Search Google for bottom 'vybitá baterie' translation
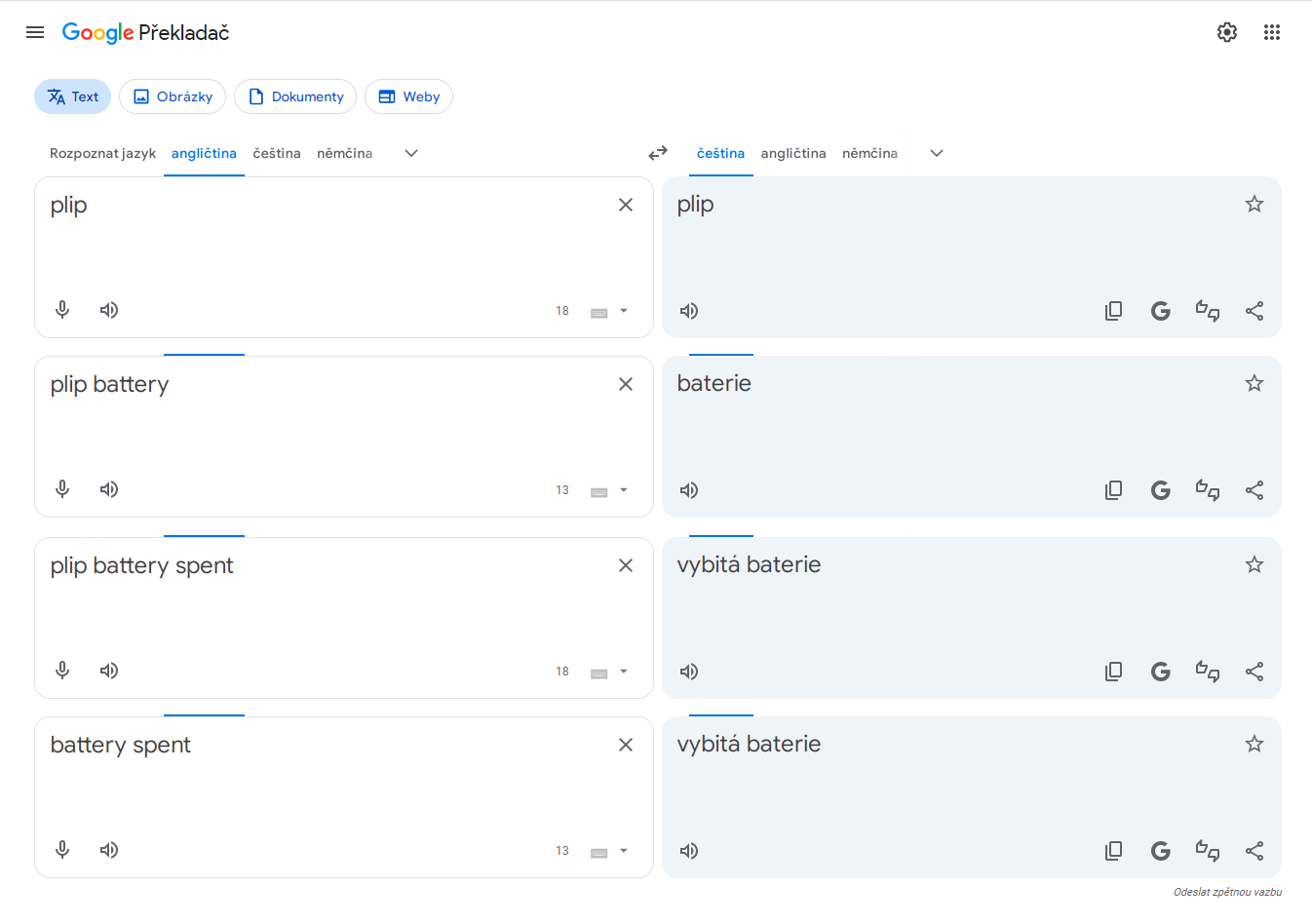 (1160, 851)
